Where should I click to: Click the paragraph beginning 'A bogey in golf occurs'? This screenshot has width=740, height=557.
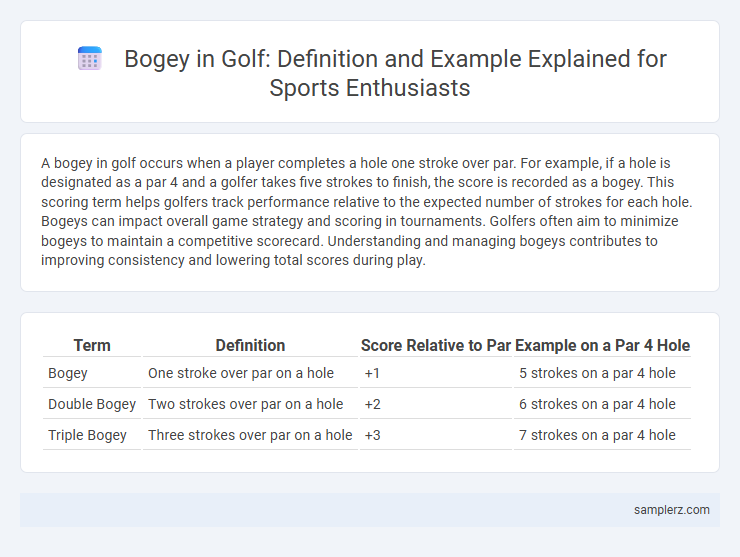point(367,211)
